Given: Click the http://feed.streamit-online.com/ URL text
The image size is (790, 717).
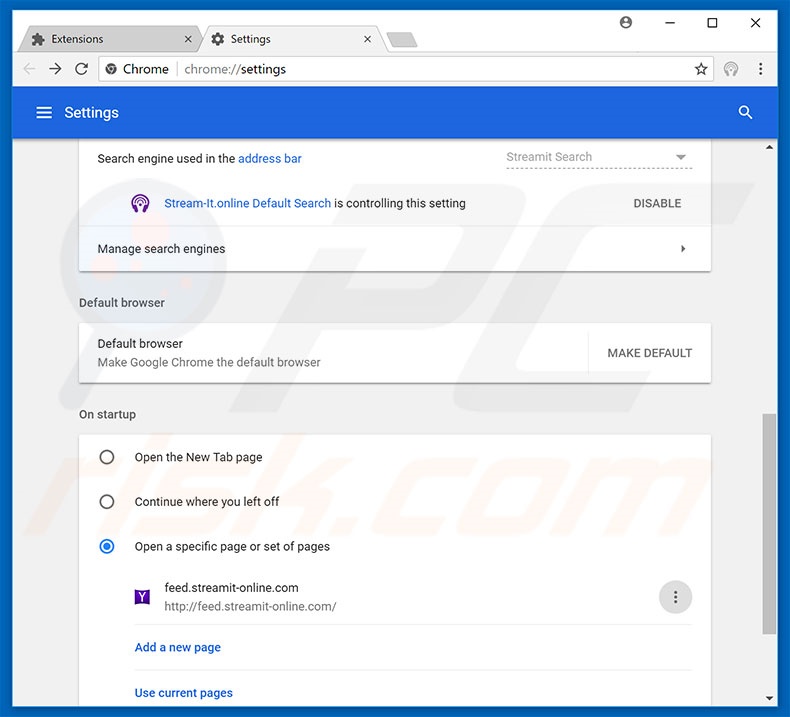Looking at the screenshot, I should click(x=250, y=606).
